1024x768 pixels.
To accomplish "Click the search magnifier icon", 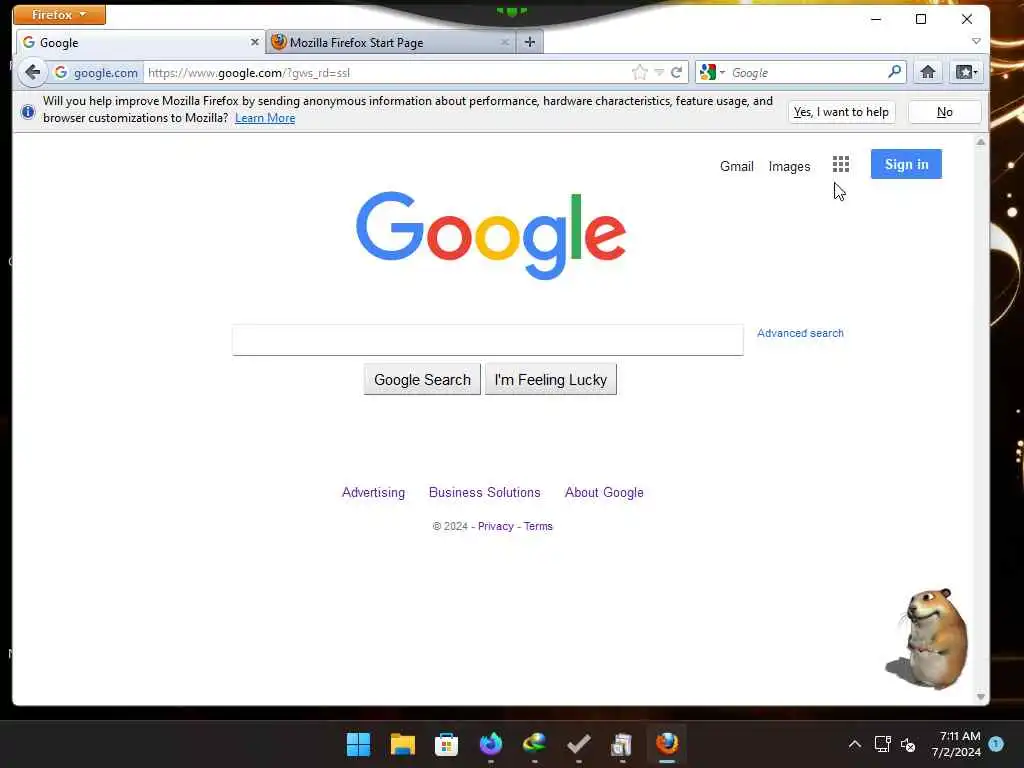I will pos(895,72).
